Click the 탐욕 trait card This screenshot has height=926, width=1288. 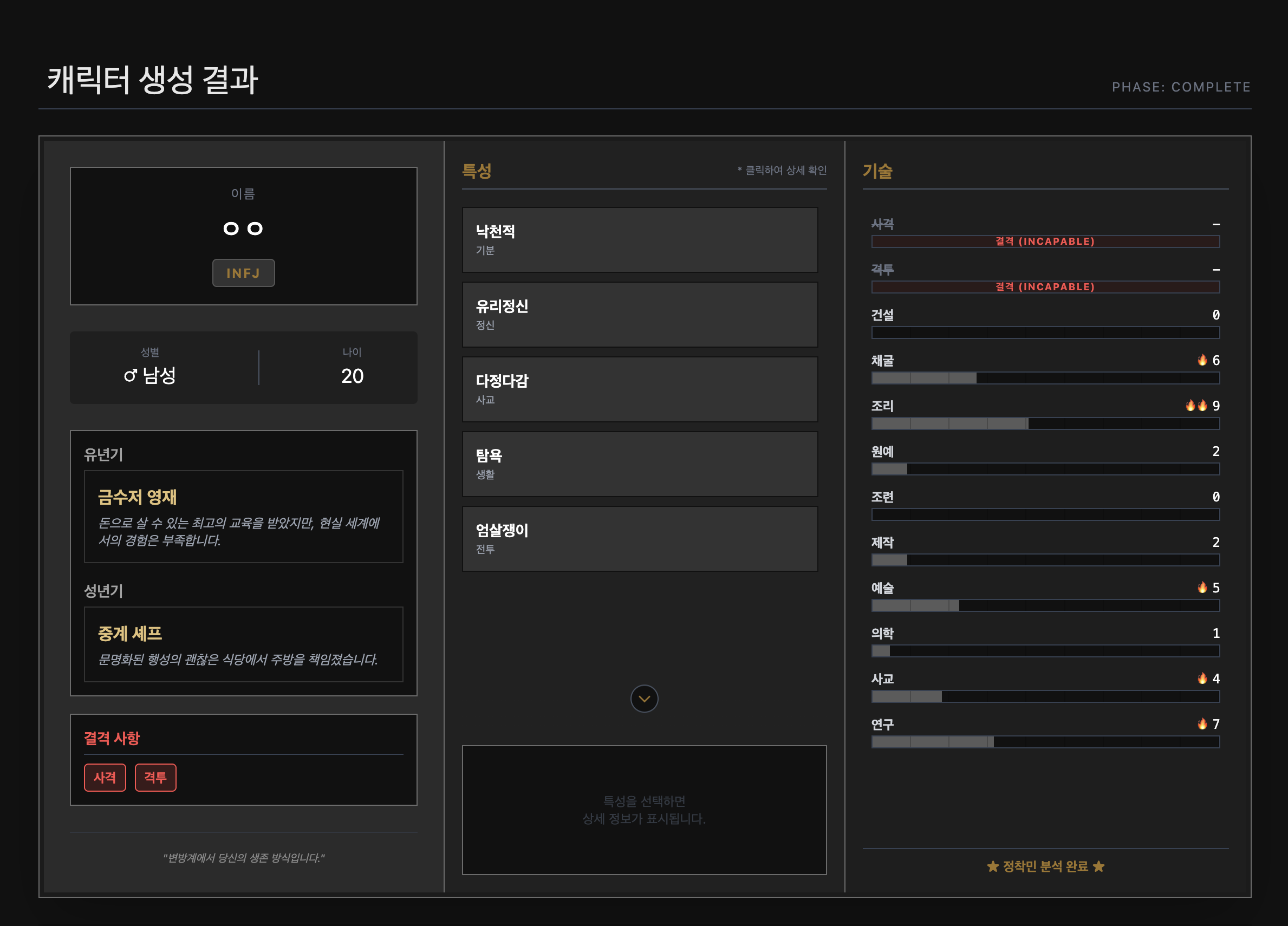[x=640, y=464]
